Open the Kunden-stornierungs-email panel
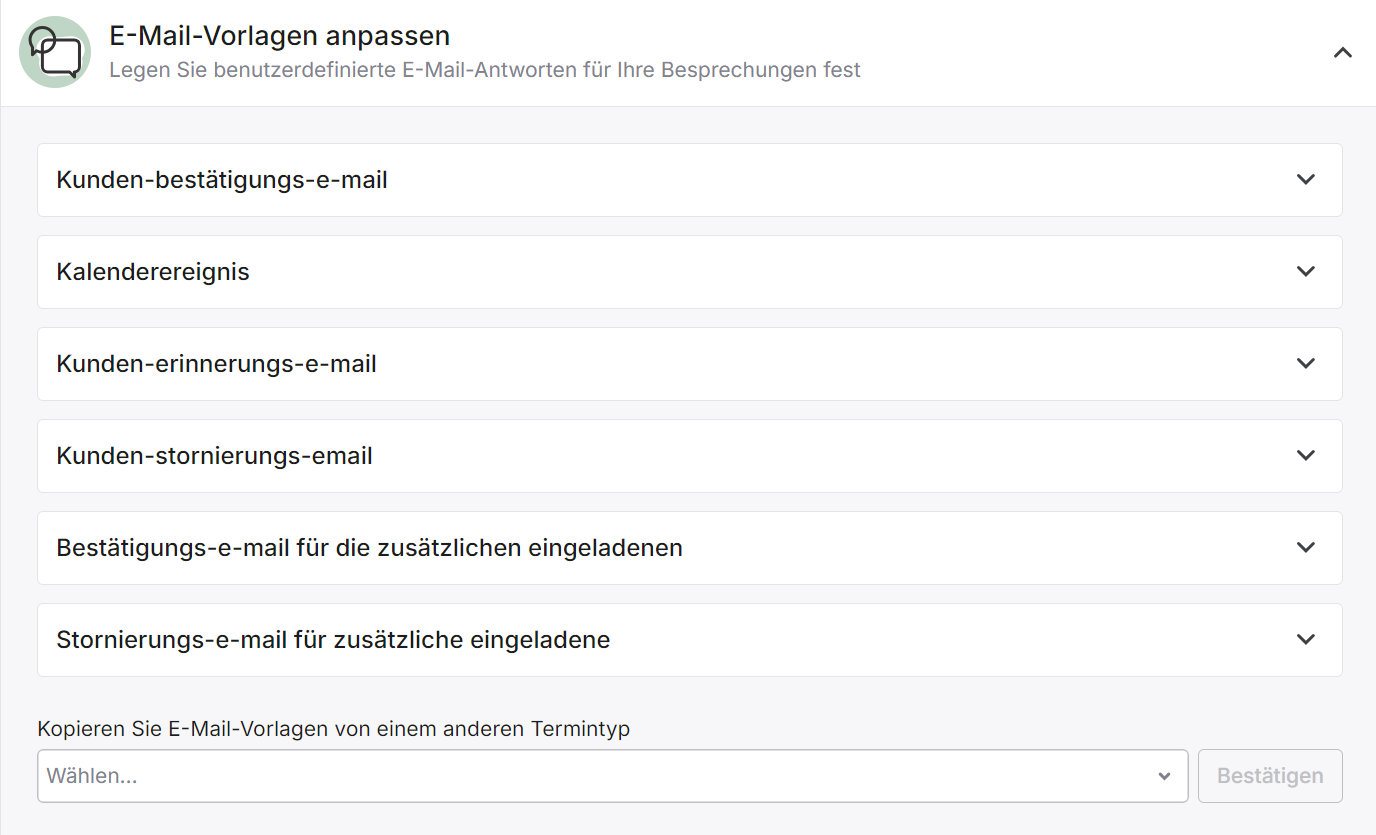The height and width of the screenshot is (835, 1376). (689, 456)
